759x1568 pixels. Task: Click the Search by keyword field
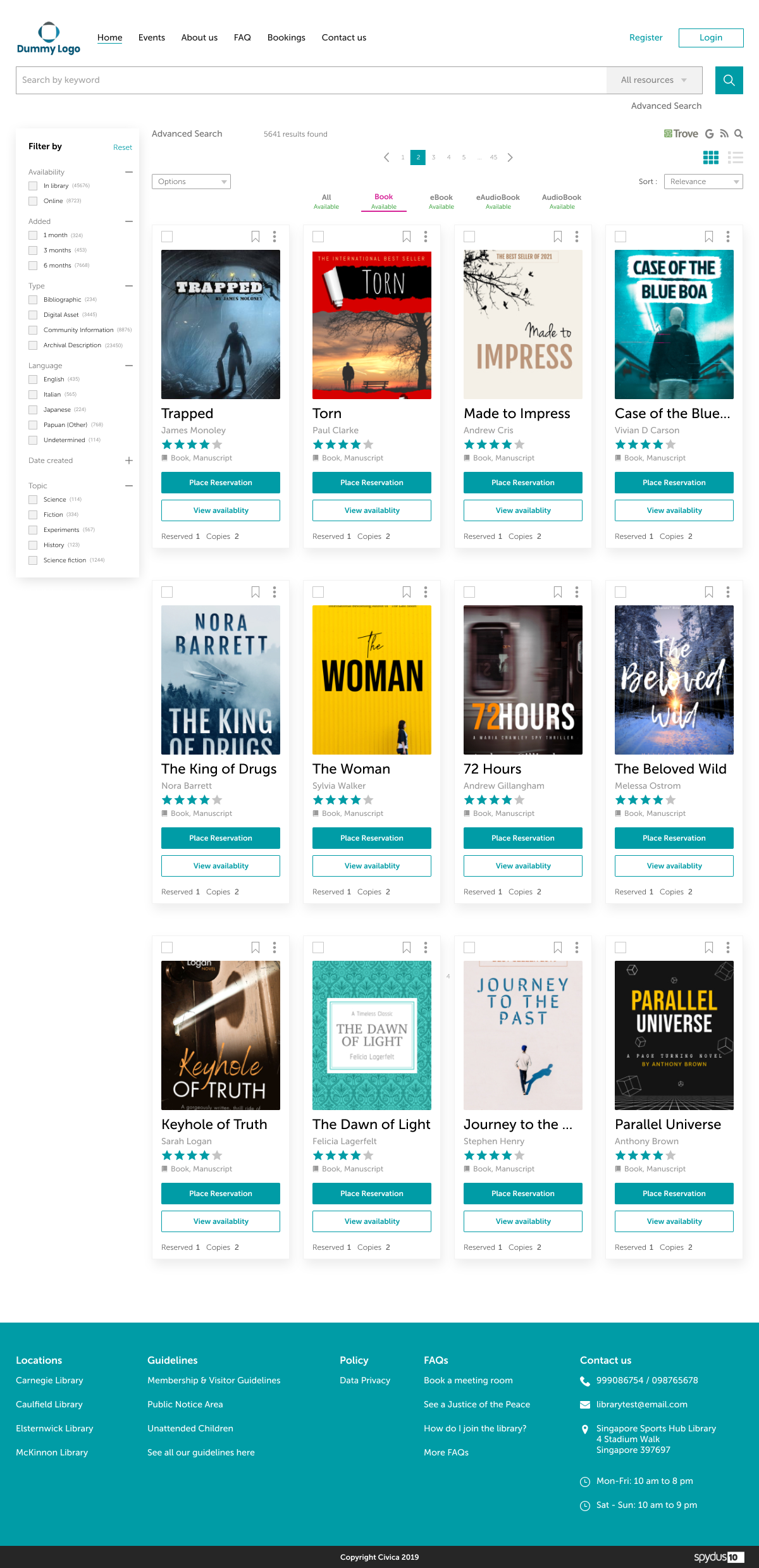[310, 80]
